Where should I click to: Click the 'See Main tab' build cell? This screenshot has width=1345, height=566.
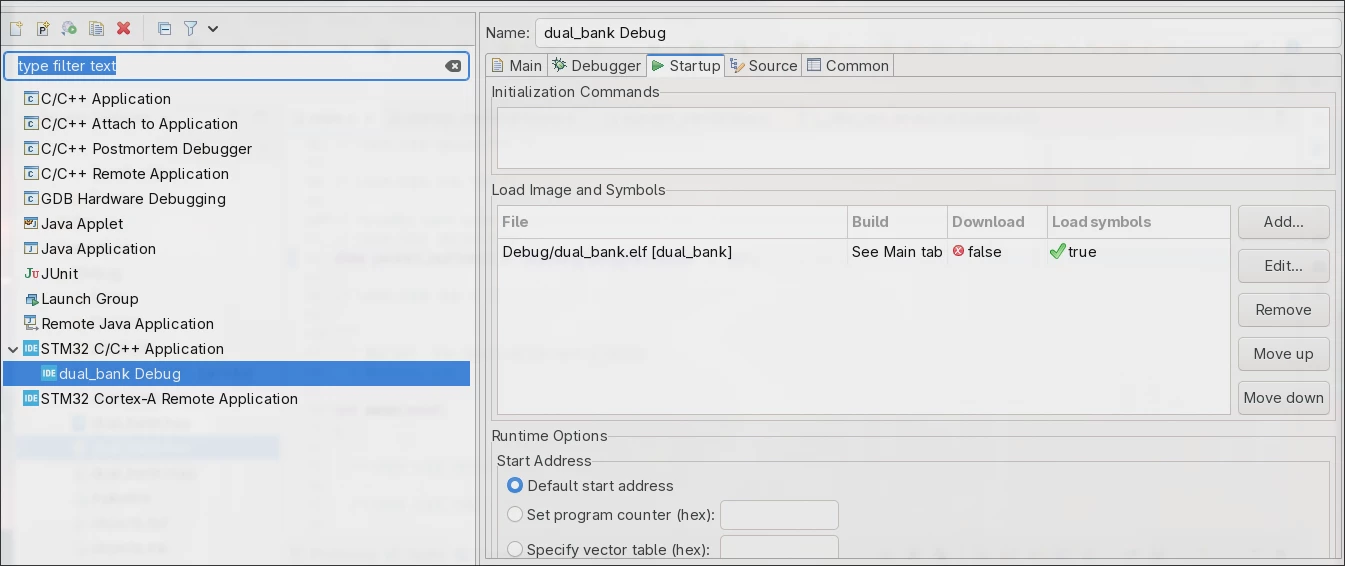tap(897, 252)
